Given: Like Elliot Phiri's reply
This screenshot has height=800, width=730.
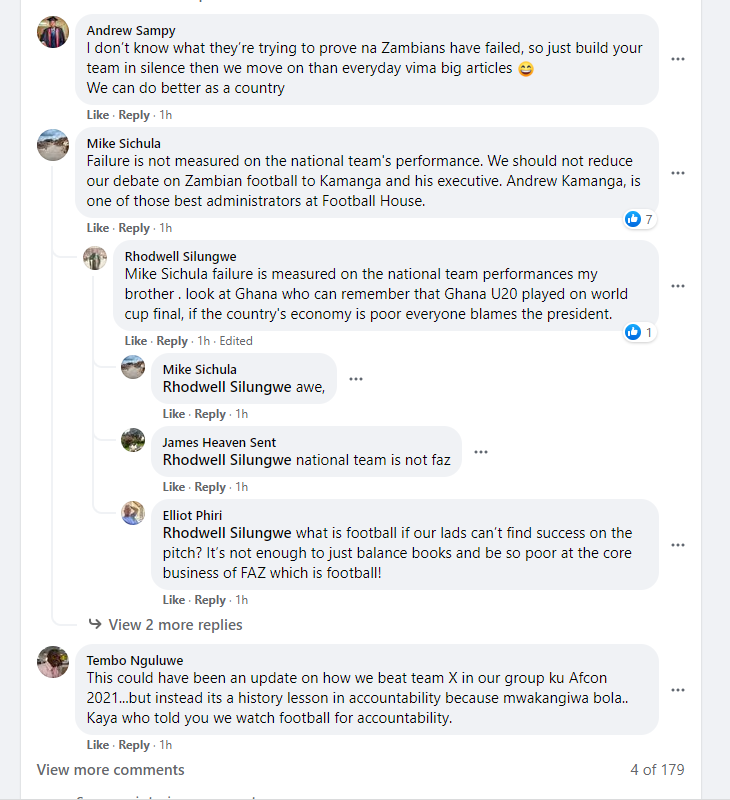Looking at the screenshot, I should coord(174,600).
